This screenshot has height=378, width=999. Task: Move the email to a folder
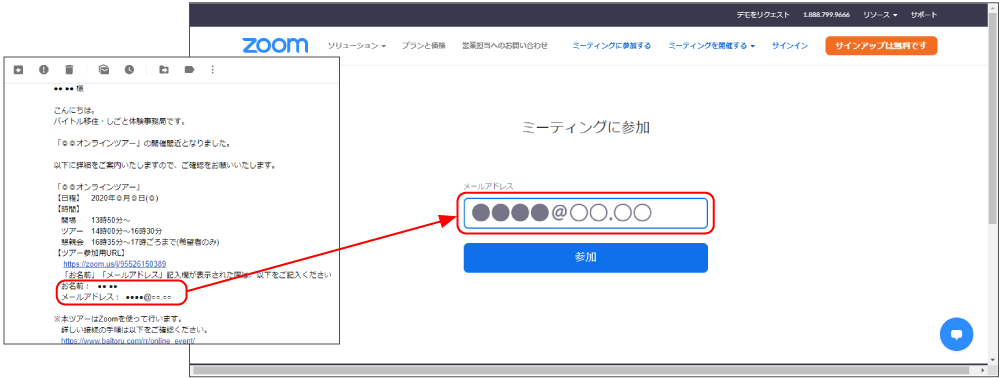tap(164, 69)
